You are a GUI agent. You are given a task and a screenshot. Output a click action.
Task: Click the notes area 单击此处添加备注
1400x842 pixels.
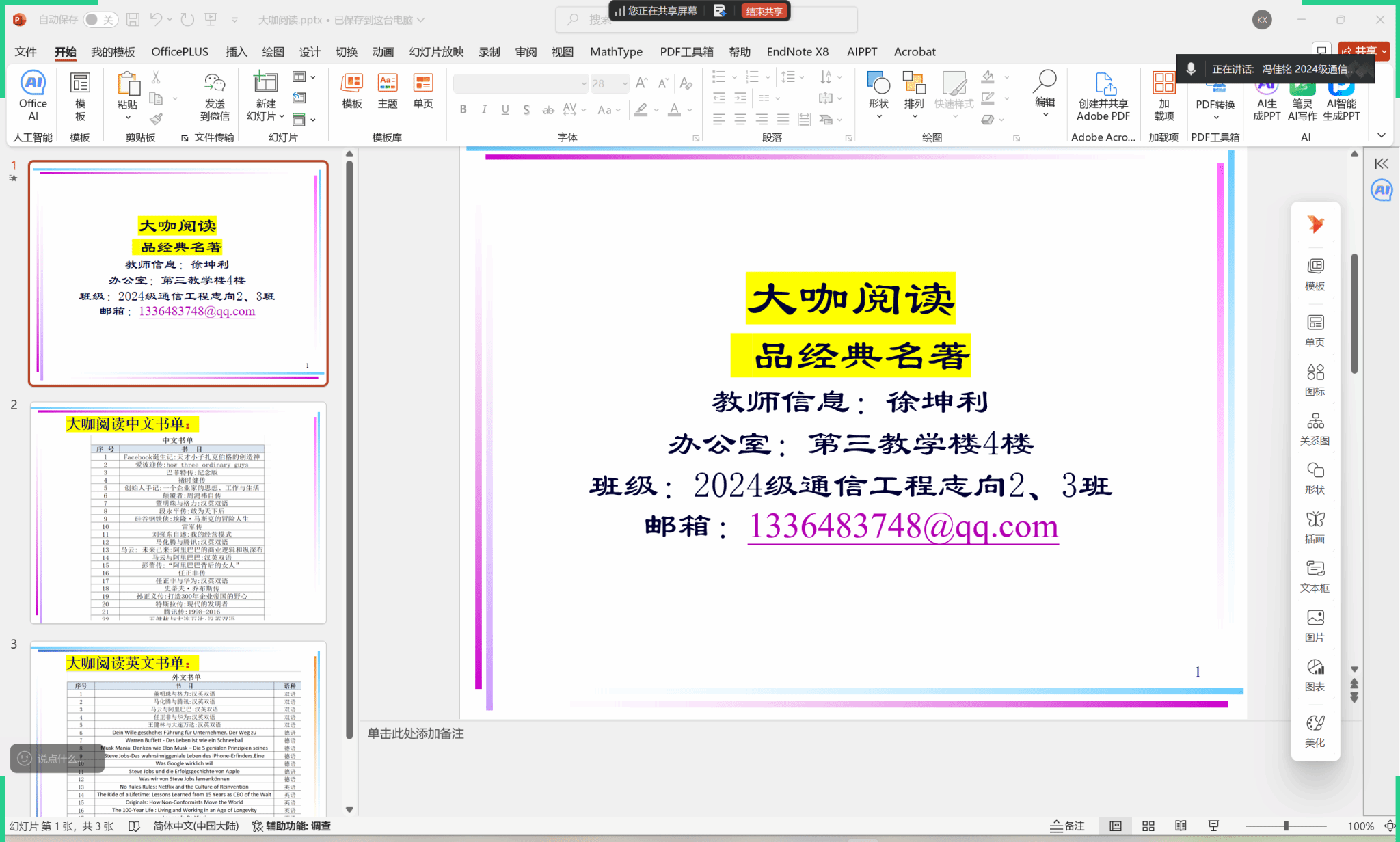(x=416, y=733)
